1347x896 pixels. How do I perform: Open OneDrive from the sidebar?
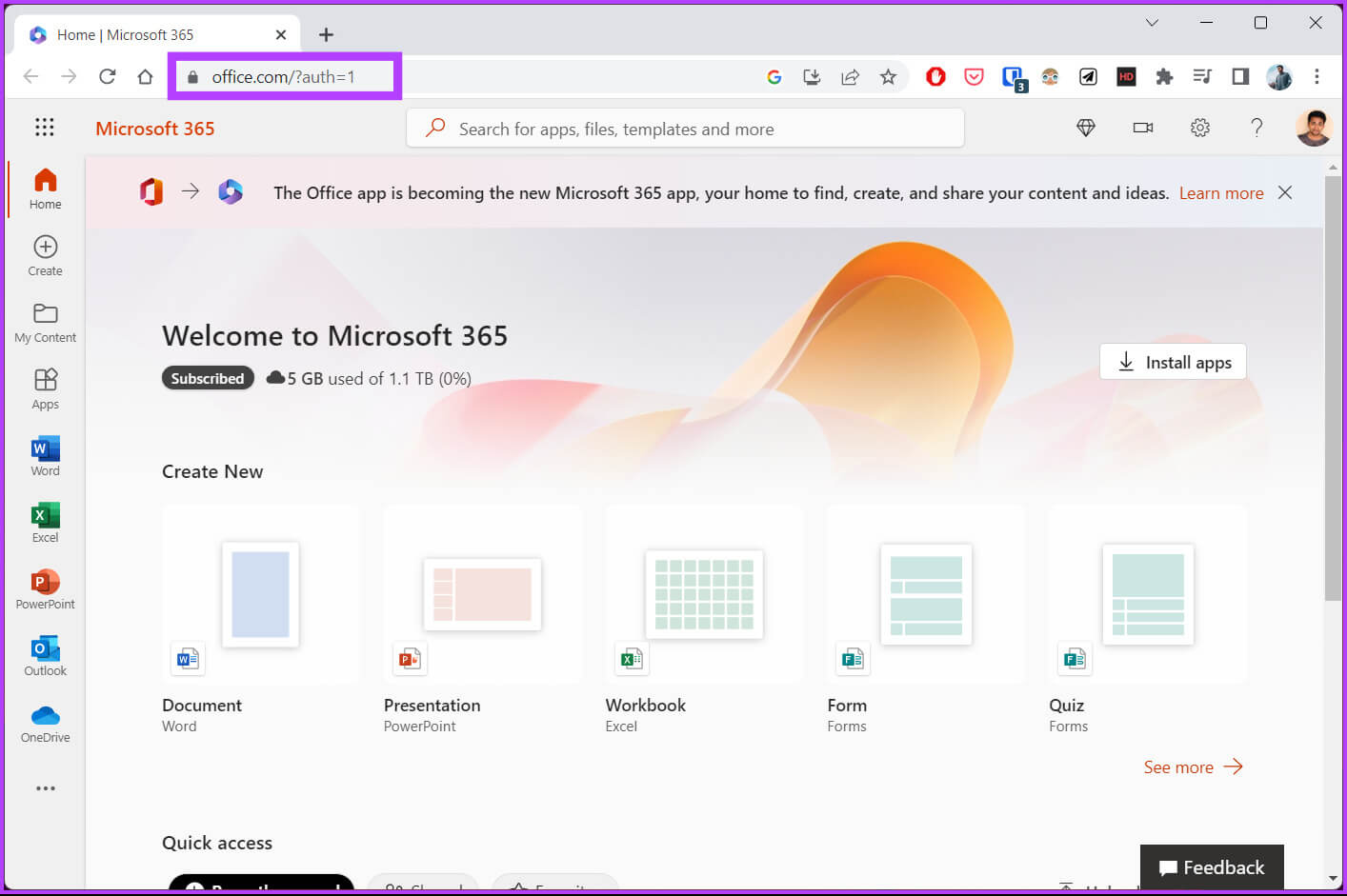(45, 723)
